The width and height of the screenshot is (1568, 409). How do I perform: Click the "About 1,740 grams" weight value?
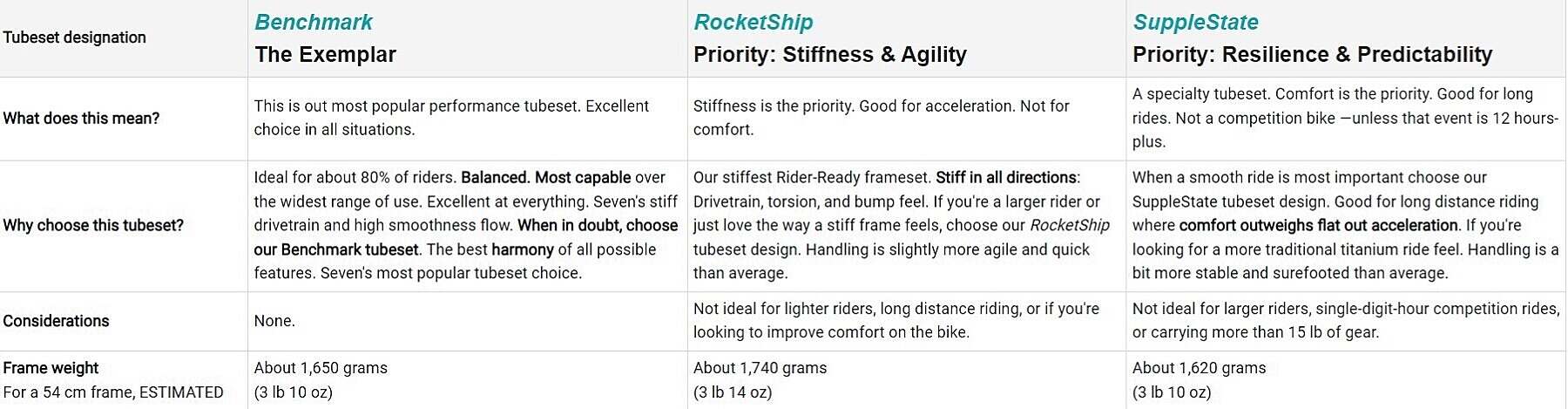(760, 368)
